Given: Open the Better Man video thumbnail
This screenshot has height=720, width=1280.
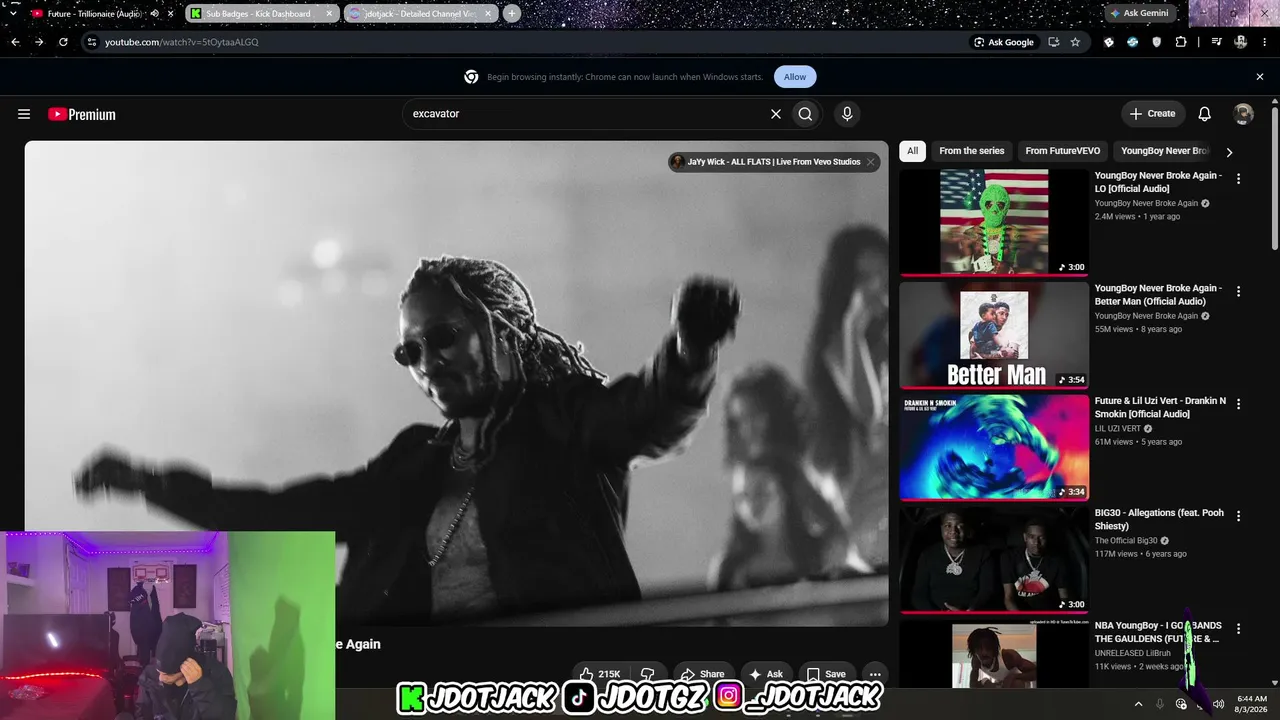Looking at the screenshot, I should click(x=994, y=335).
